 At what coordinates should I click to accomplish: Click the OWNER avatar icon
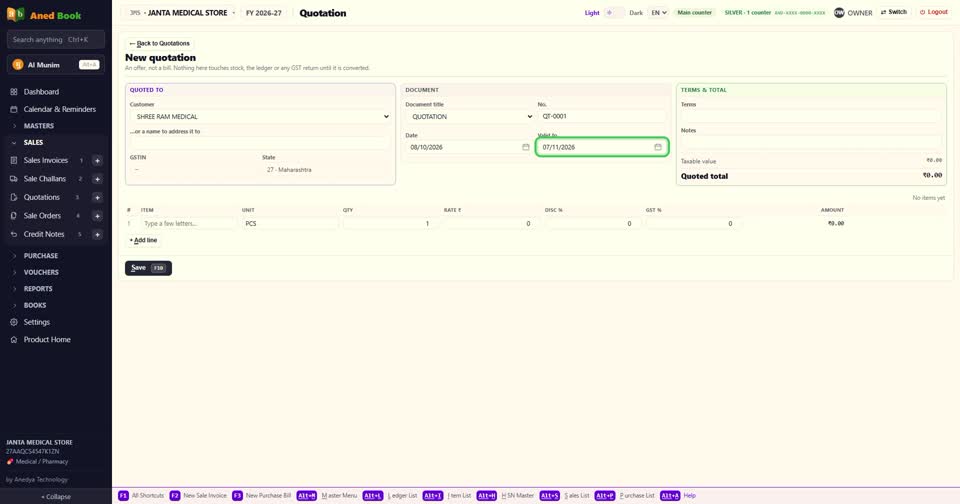click(x=839, y=12)
